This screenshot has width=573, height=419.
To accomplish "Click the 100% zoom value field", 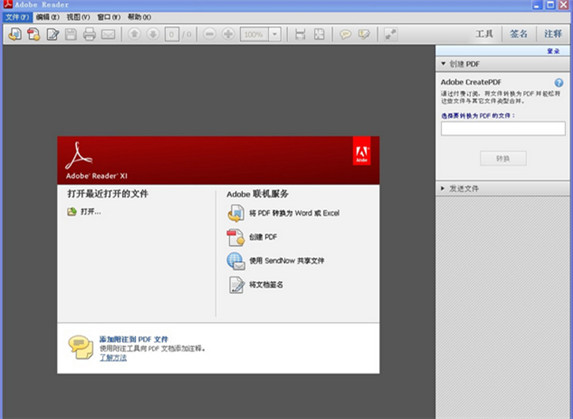I will (x=254, y=34).
